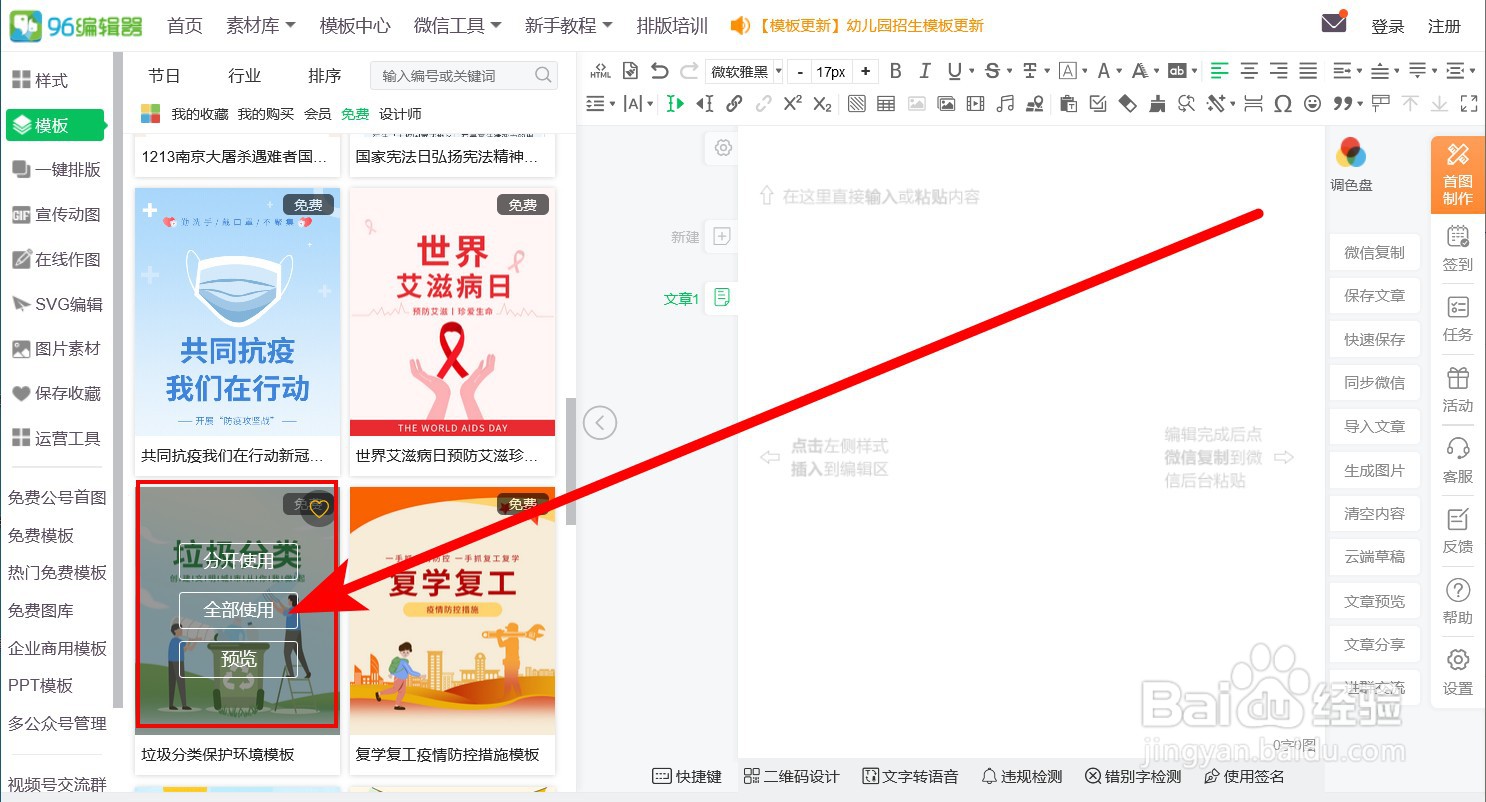Open 一键排版 in left sidebar
The image size is (1486, 802).
coord(56,169)
